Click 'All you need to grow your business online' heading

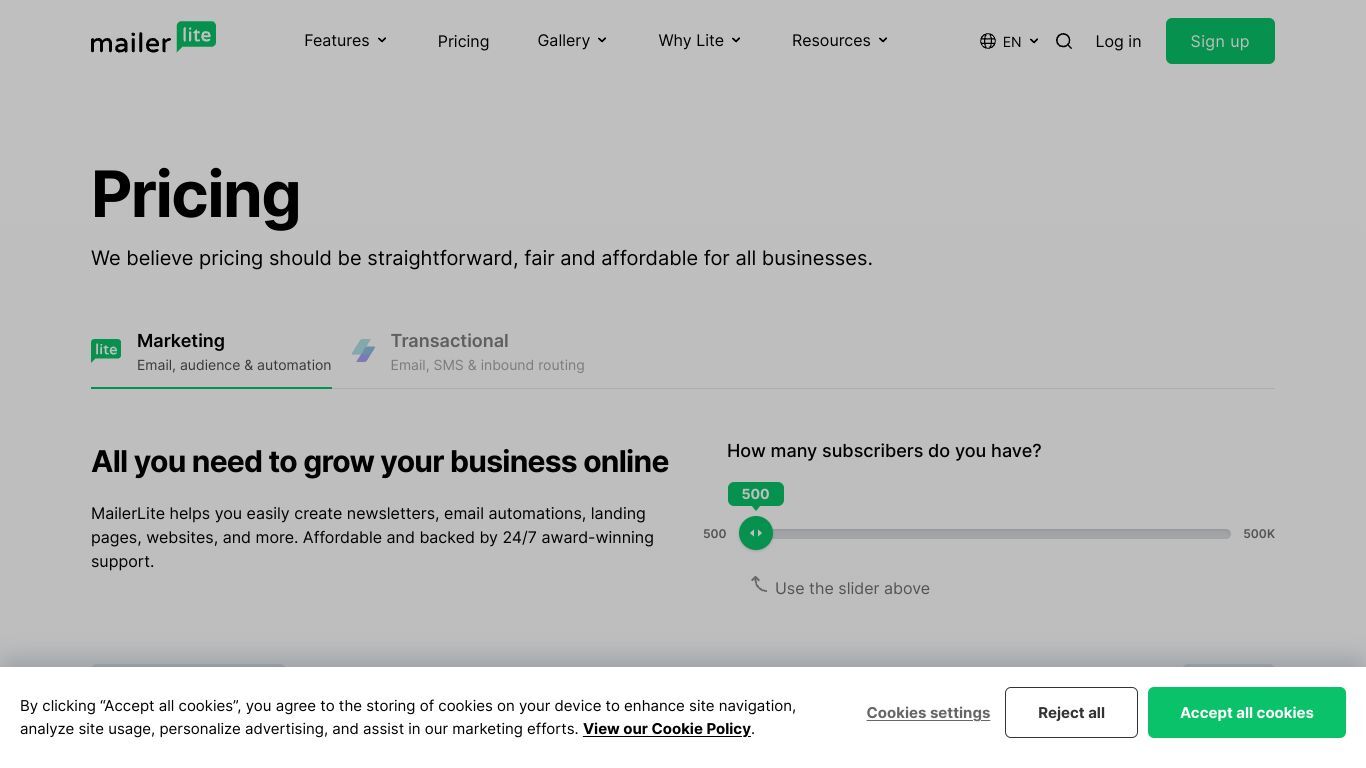[380, 461]
